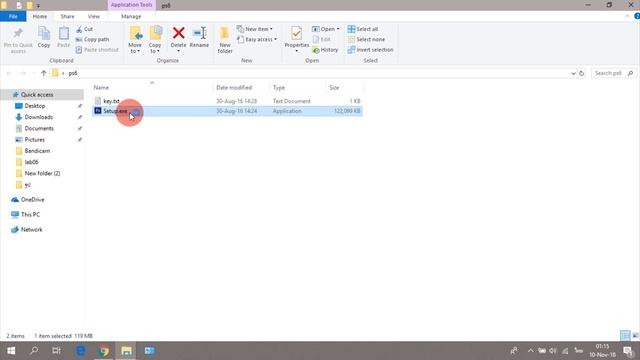Open the Windows Start menu

[11, 351]
